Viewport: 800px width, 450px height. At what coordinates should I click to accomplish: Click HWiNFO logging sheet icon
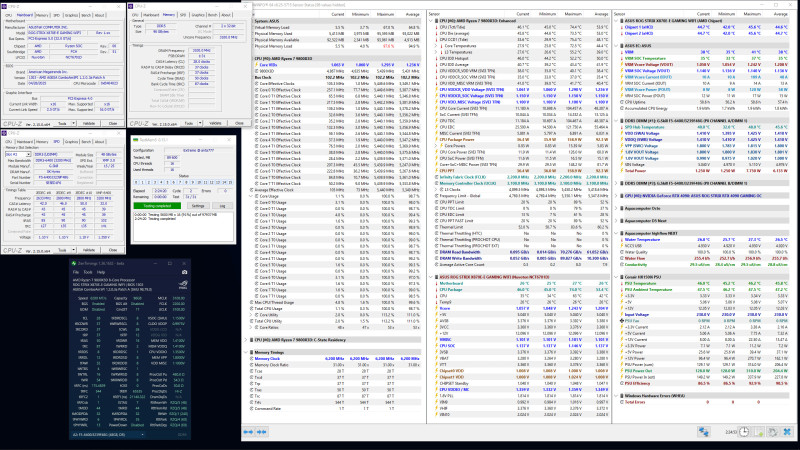(x=759, y=432)
